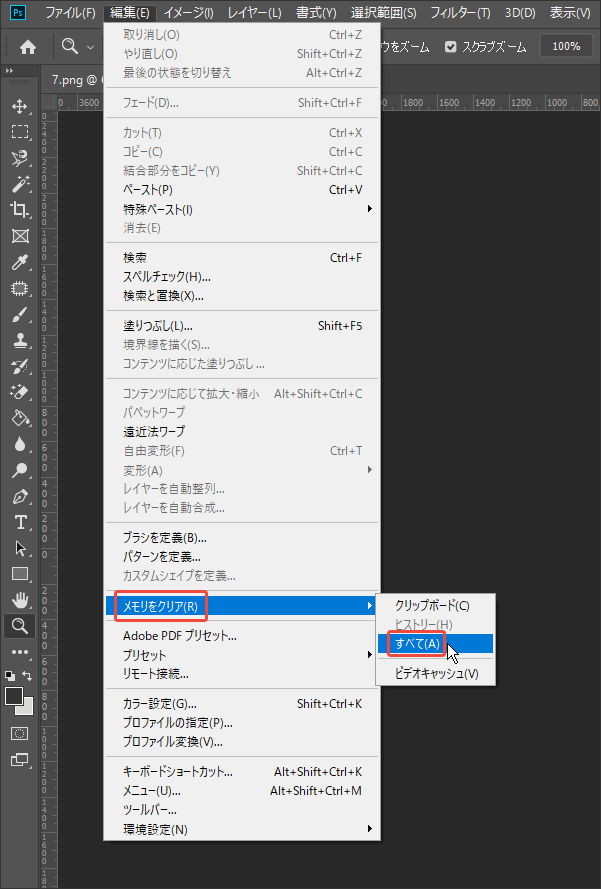
Task: Expand the toolbox double-arrow
Action: coord(9,71)
